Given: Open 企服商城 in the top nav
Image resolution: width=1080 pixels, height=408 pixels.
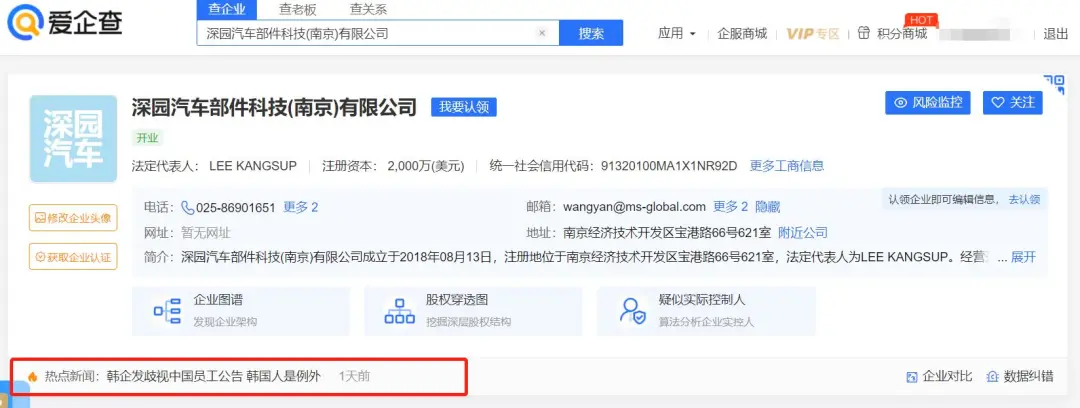Looking at the screenshot, I should pyautogui.click(x=742, y=33).
